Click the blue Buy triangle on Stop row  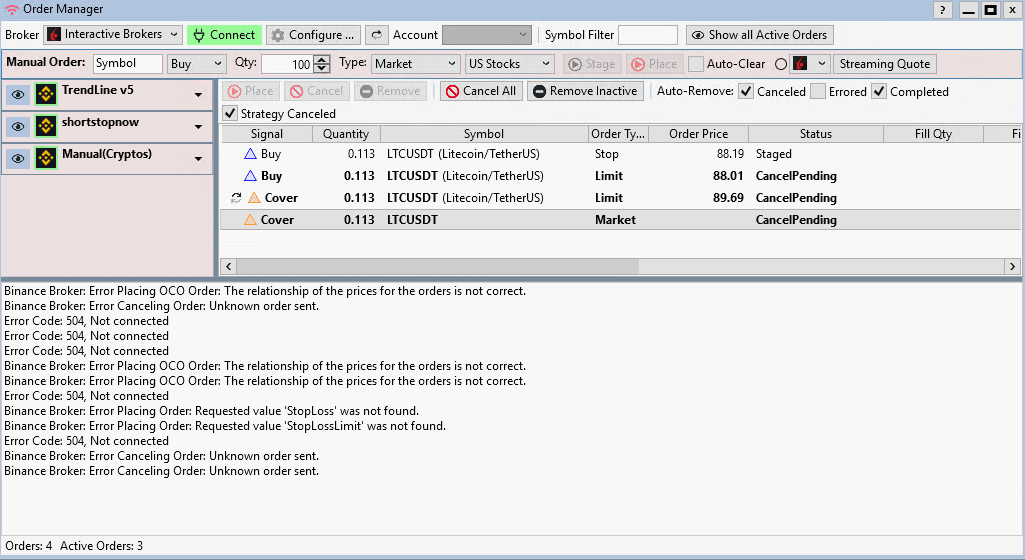[250, 154]
